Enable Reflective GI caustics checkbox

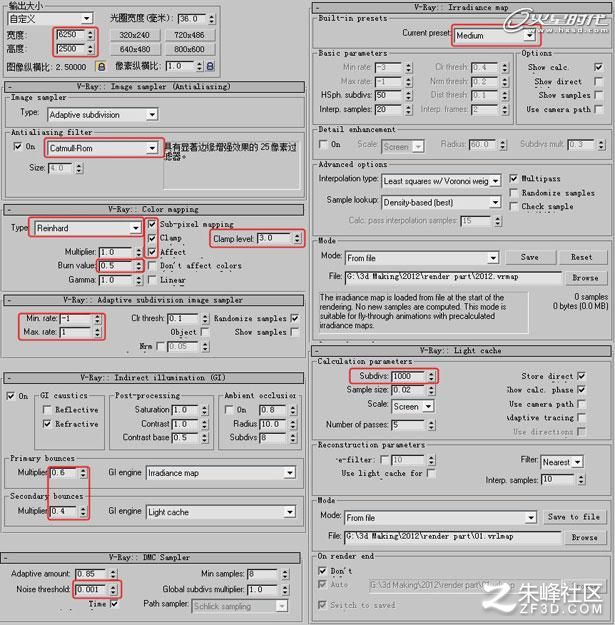[47, 409]
